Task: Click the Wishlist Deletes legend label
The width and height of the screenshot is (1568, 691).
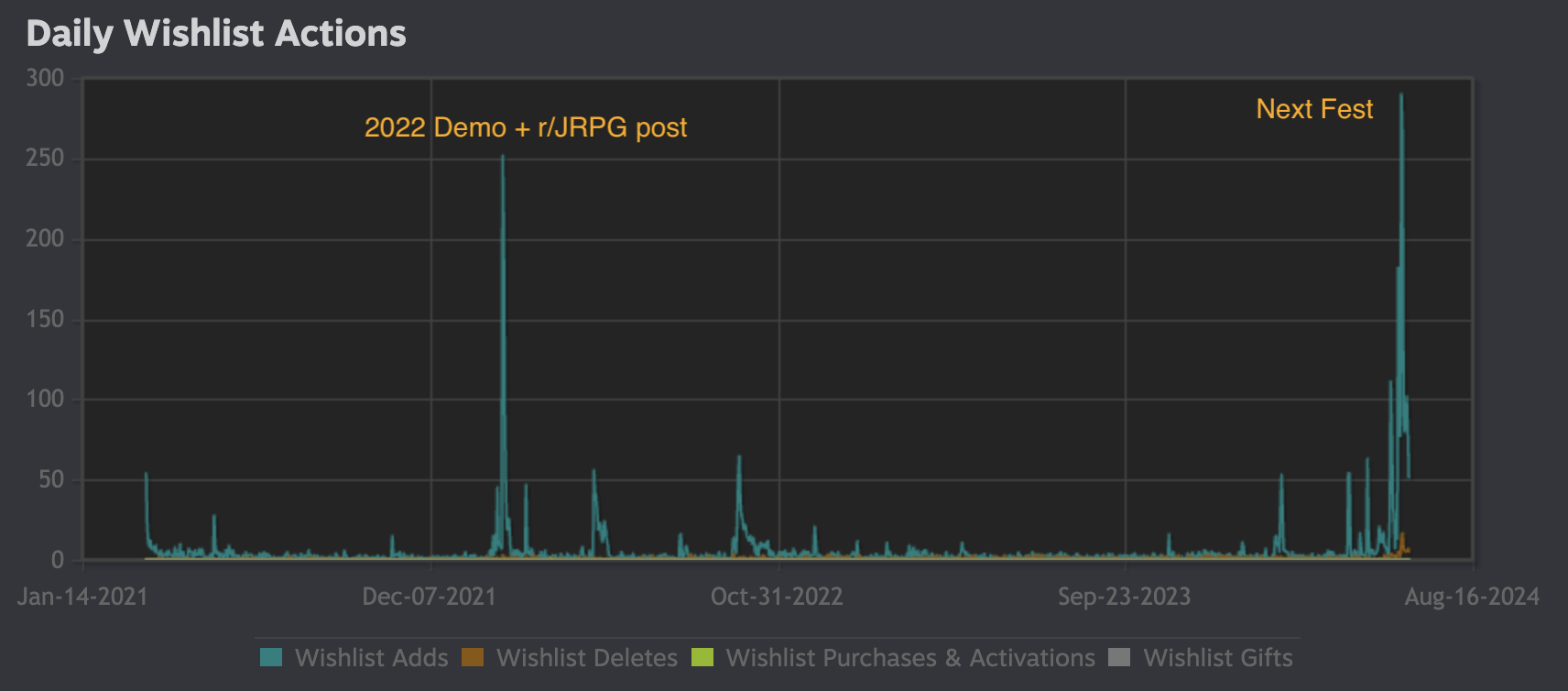Action: click(x=586, y=658)
